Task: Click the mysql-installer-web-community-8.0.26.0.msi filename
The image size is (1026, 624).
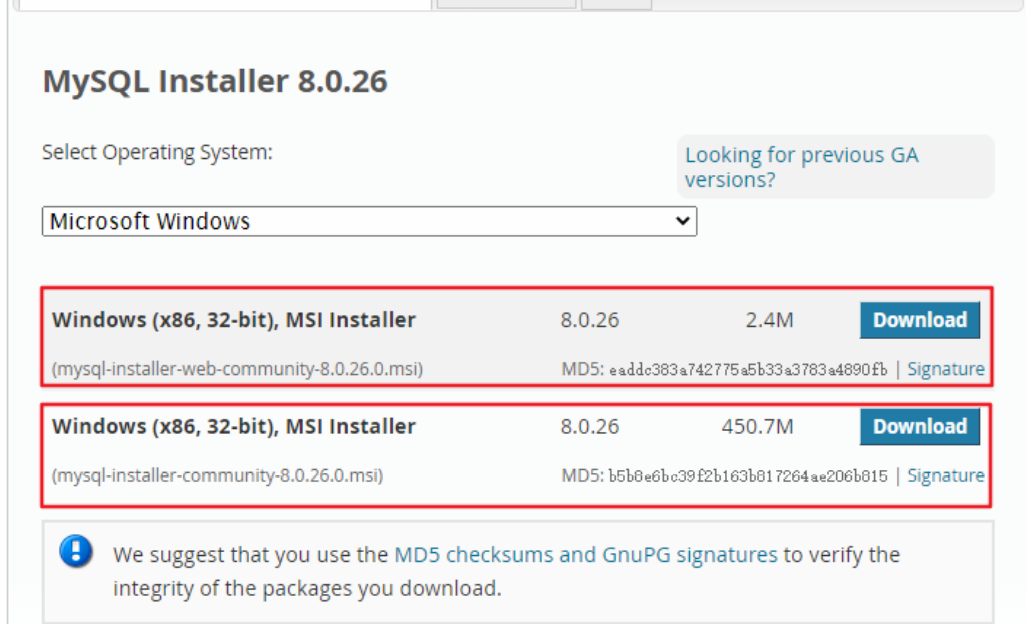Action: tap(238, 369)
